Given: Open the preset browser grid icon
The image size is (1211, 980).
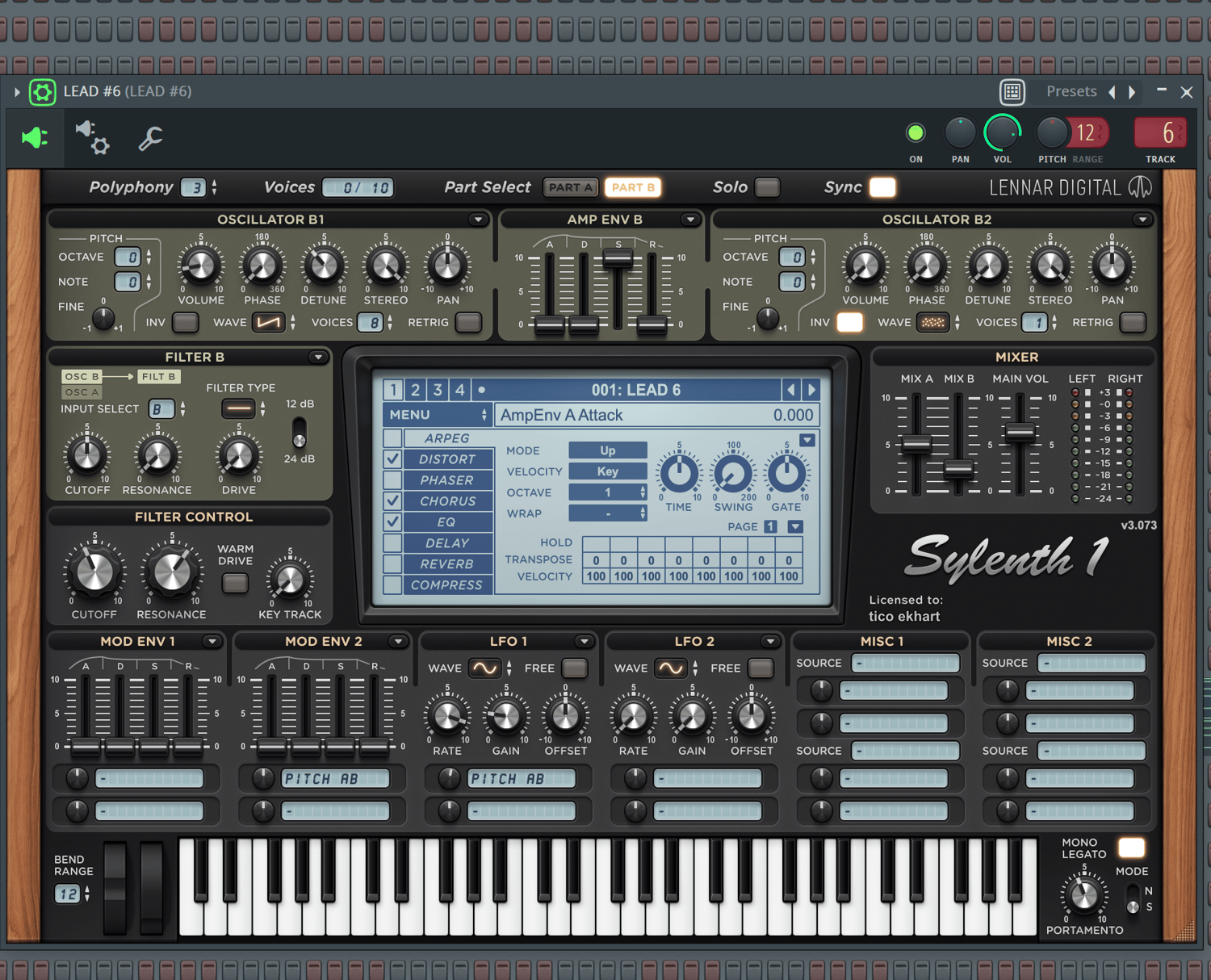Looking at the screenshot, I should 1012,92.
